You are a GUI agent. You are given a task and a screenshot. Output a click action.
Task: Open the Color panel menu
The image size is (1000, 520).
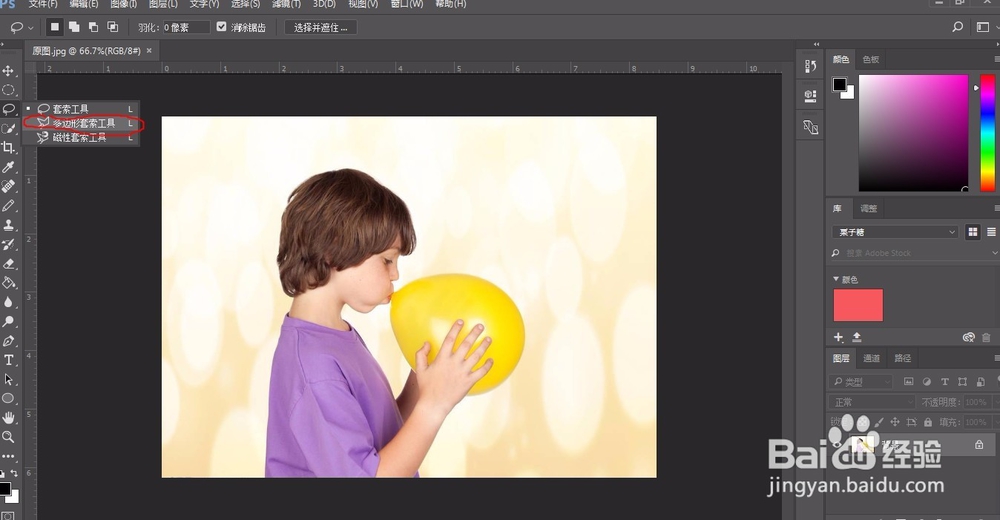(996, 59)
